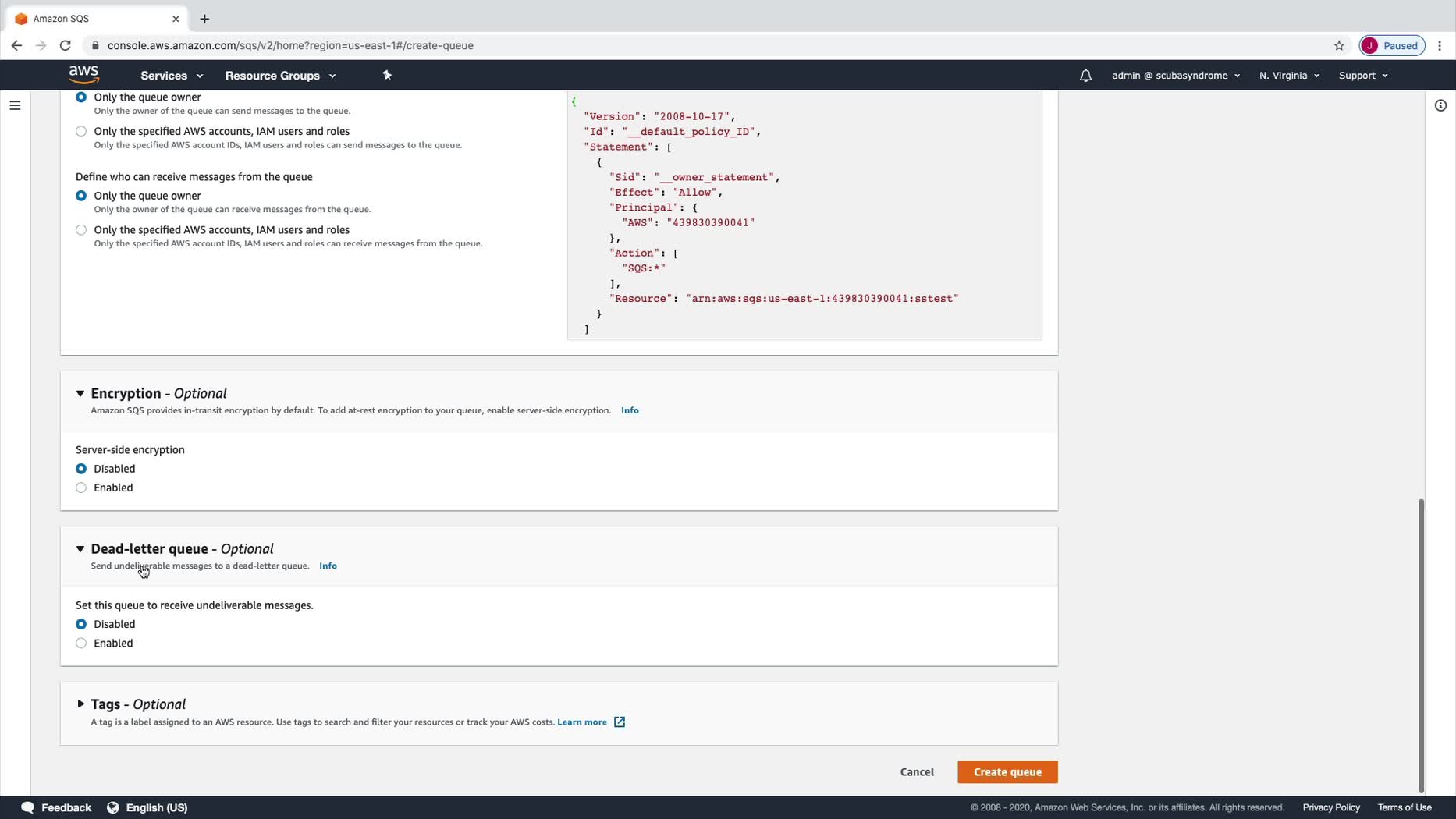Viewport: 1456px width, 819px height.
Task: Click the browser address bar URL
Action: (x=290, y=45)
